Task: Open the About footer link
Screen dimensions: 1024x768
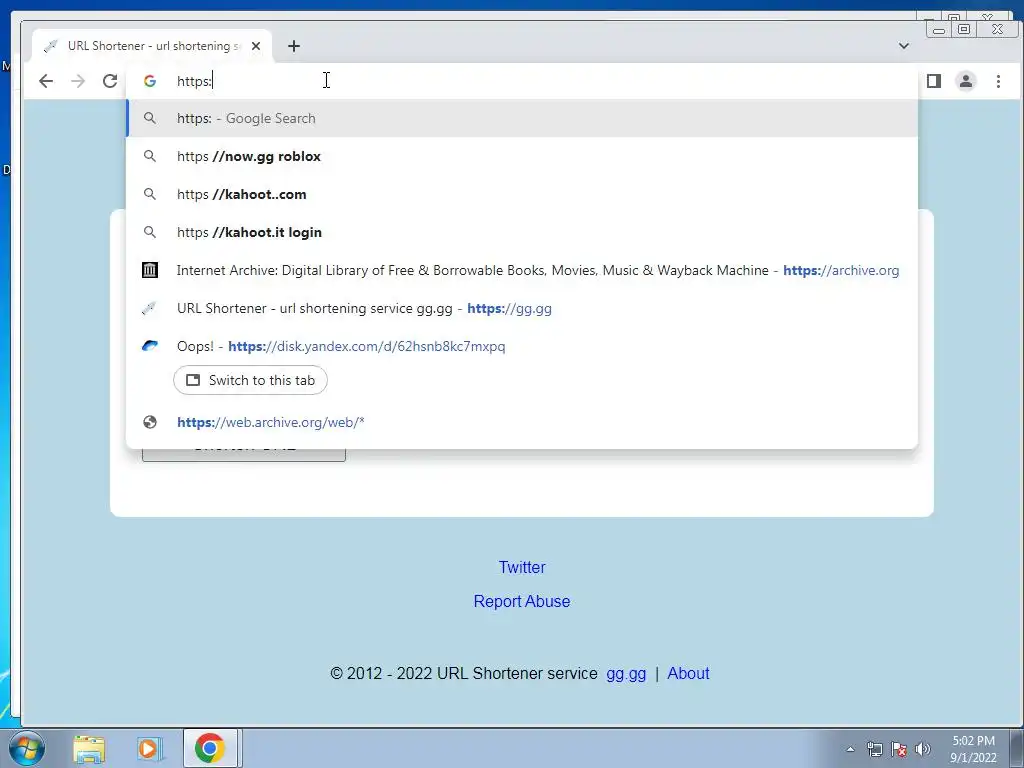Action: pos(688,673)
